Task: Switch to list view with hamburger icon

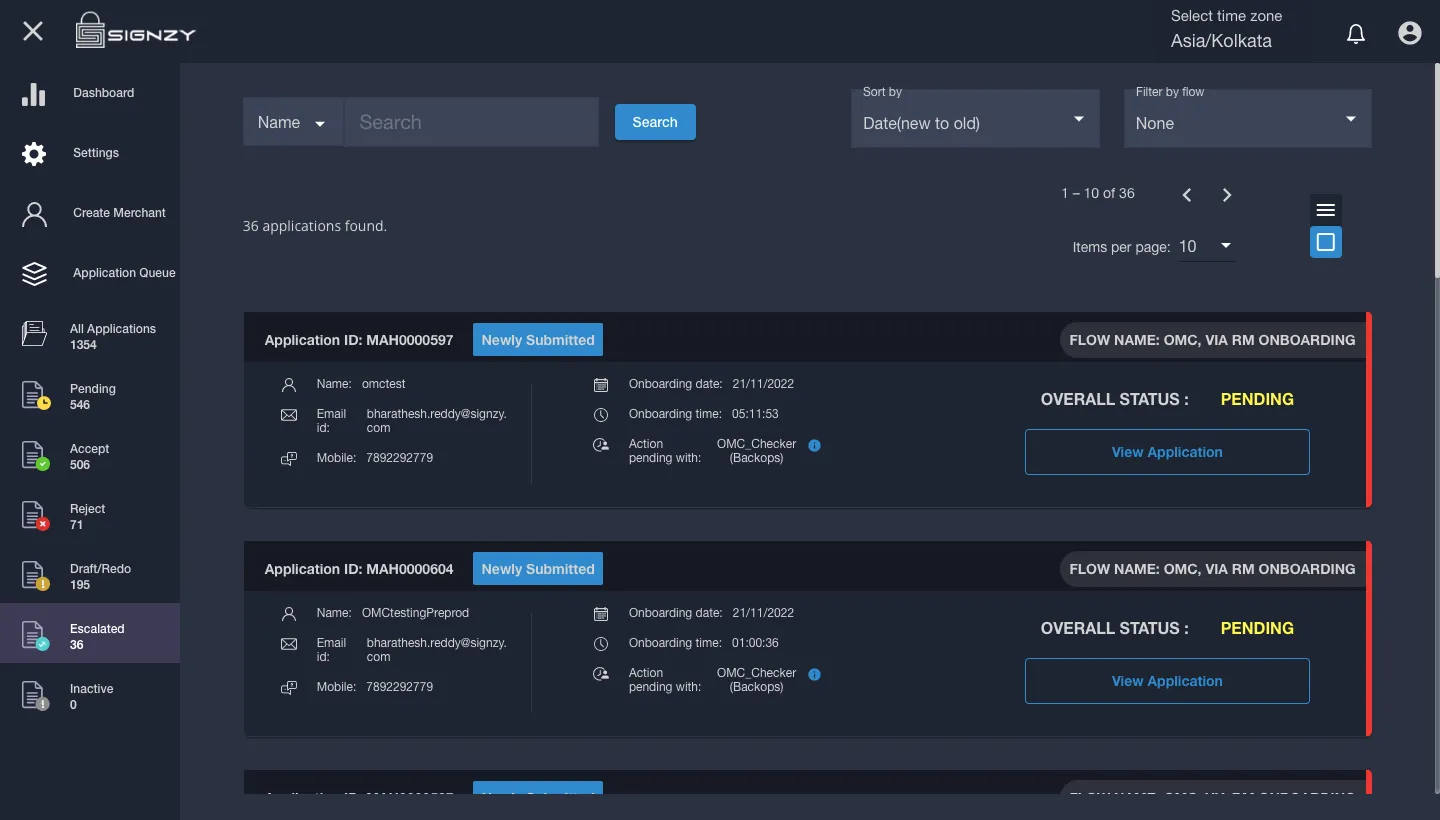Action: pos(1326,210)
